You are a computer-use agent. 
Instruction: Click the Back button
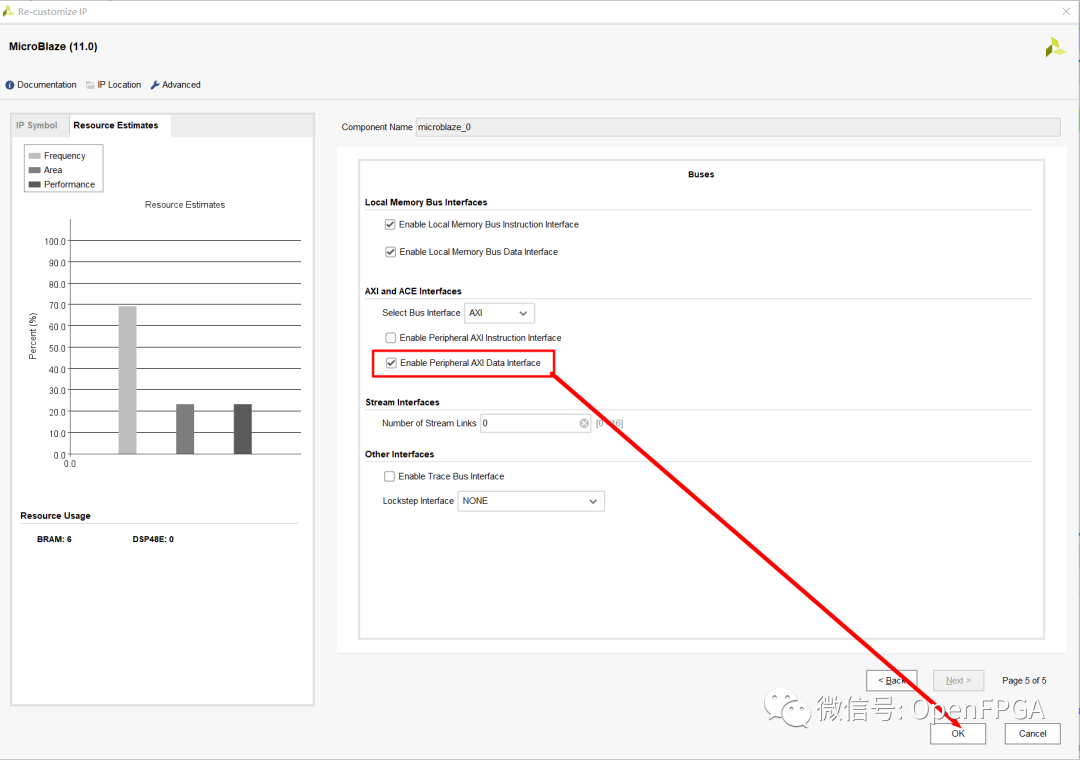click(x=891, y=681)
